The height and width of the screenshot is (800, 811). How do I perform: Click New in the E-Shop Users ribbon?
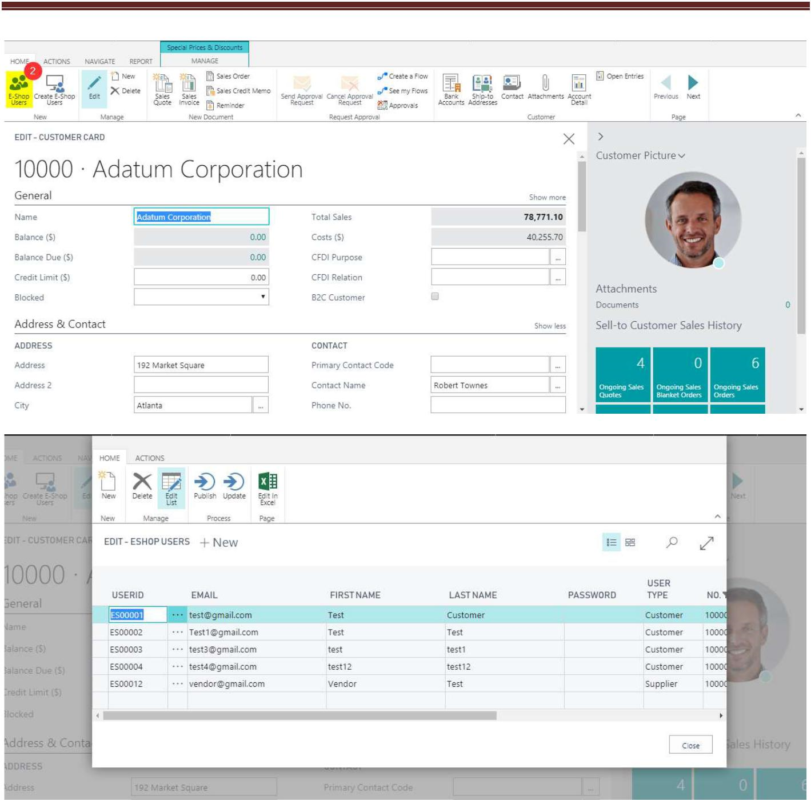tap(108, 486)
